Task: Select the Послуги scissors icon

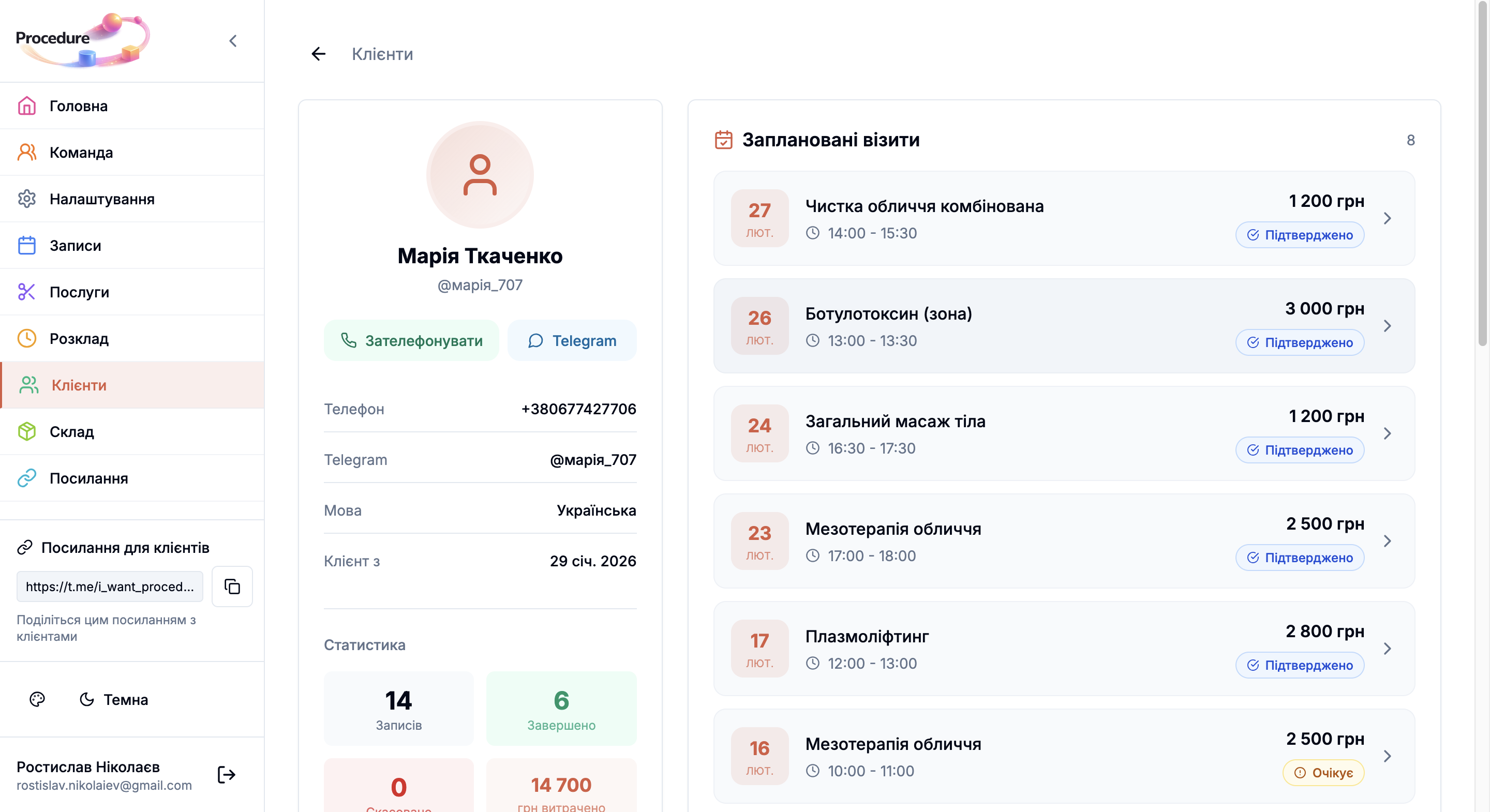Action: click(x=27, y=292)
